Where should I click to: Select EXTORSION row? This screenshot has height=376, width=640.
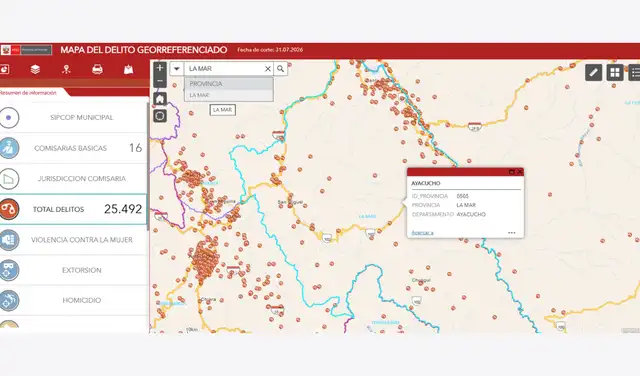tap(73, 270)
